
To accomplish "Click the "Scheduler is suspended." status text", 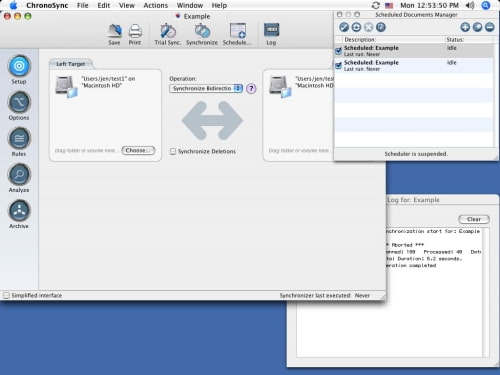I will coord(416,154).
